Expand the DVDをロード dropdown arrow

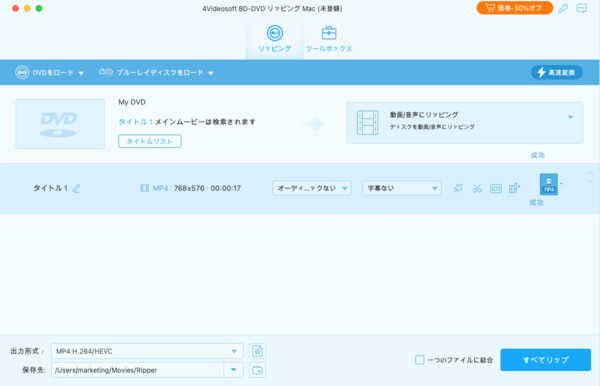[81, 73]
